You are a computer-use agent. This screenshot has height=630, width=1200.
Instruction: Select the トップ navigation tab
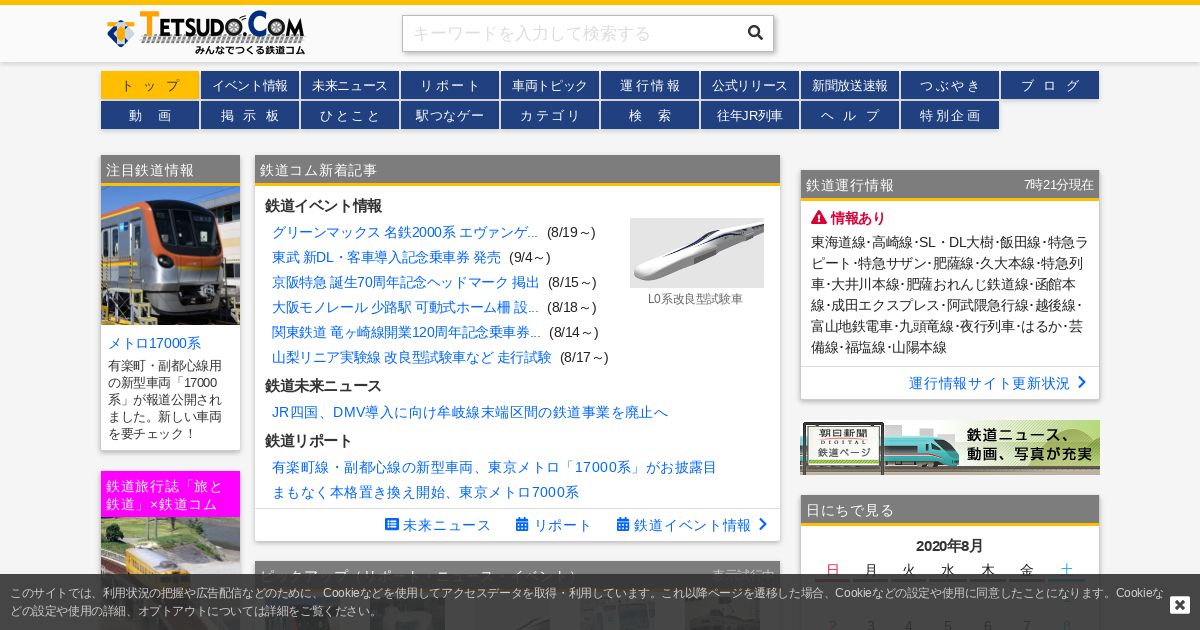coord(150,85)
